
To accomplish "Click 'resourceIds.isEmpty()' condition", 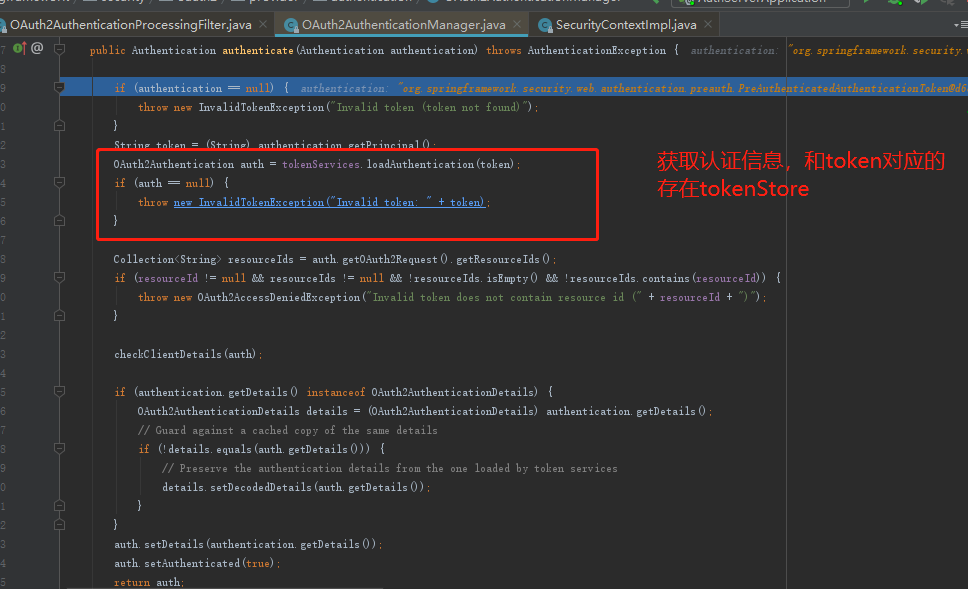I will click(x=475, y=278).
